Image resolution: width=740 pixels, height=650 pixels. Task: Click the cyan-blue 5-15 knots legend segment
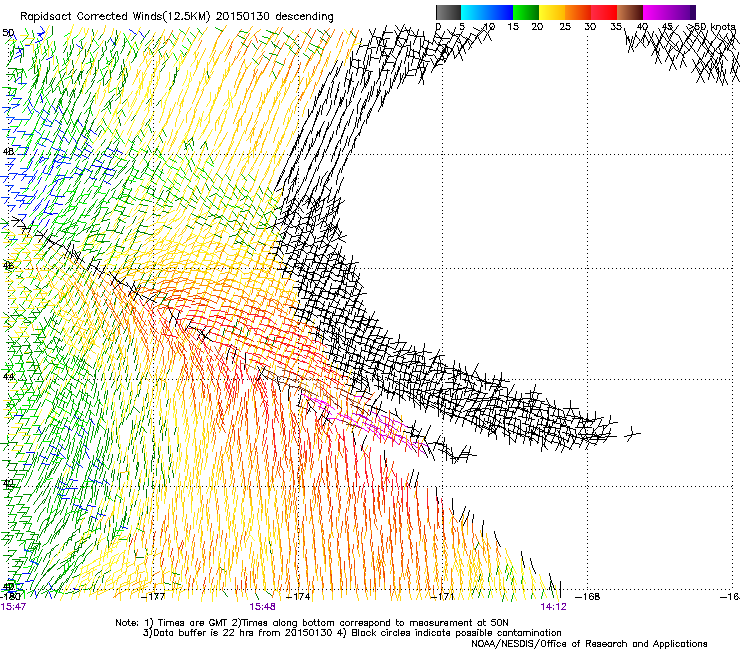click(487, 12)
